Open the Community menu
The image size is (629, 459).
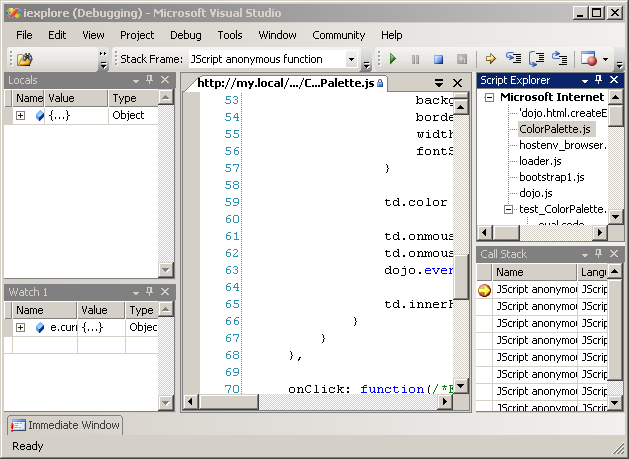point(339,35)
